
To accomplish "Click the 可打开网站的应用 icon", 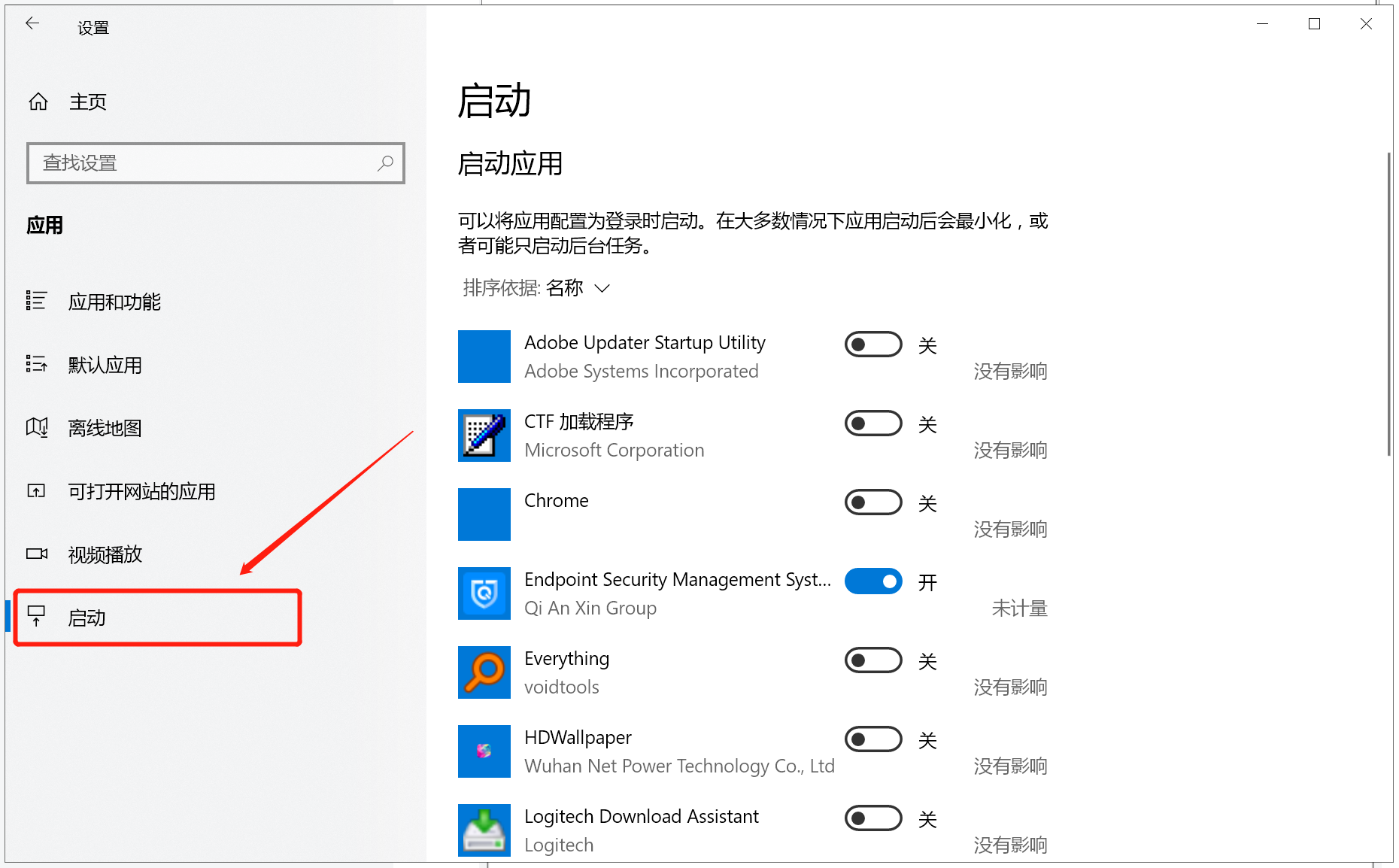I will point(36,490).
